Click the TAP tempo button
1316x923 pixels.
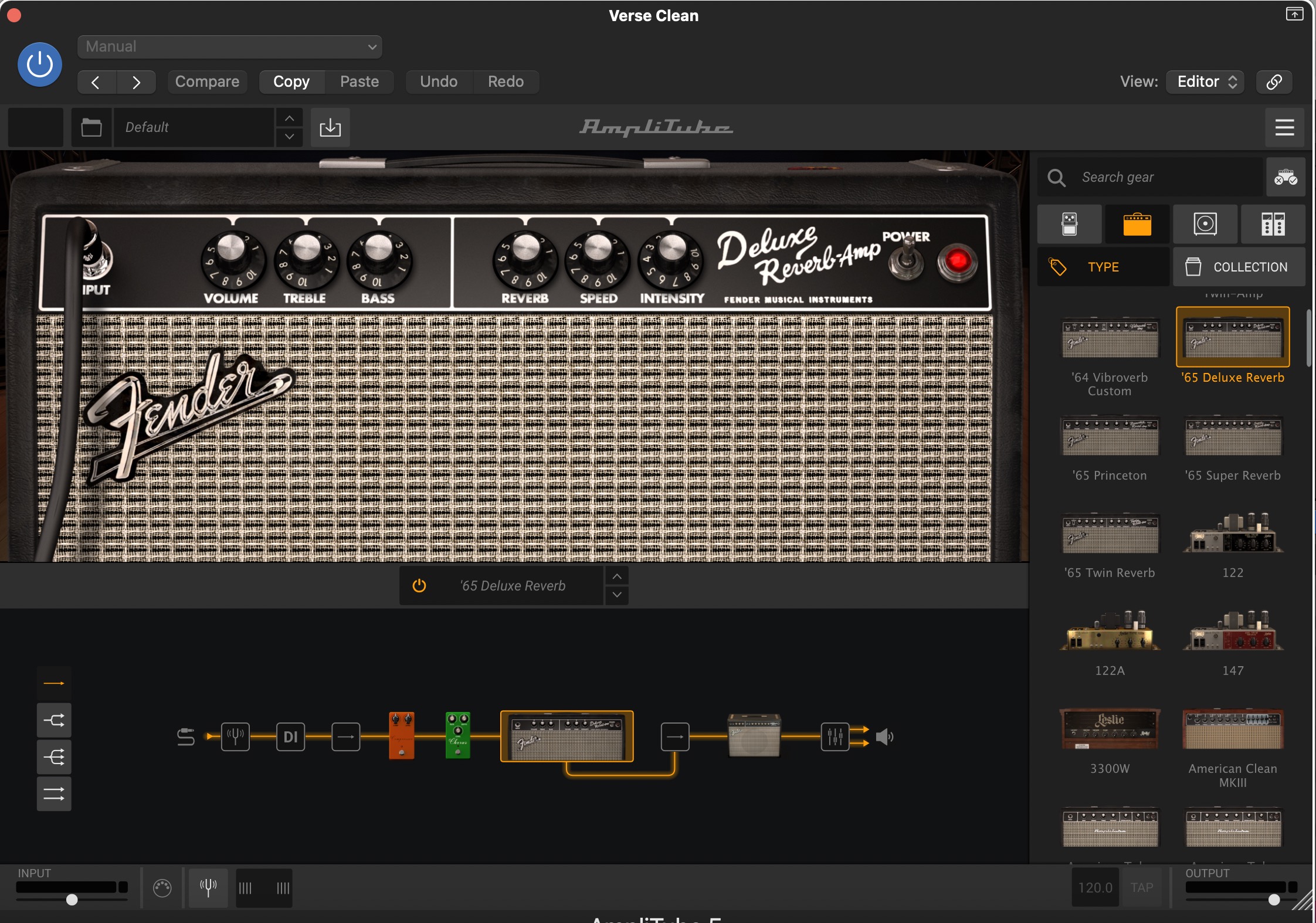point(1142,887)
